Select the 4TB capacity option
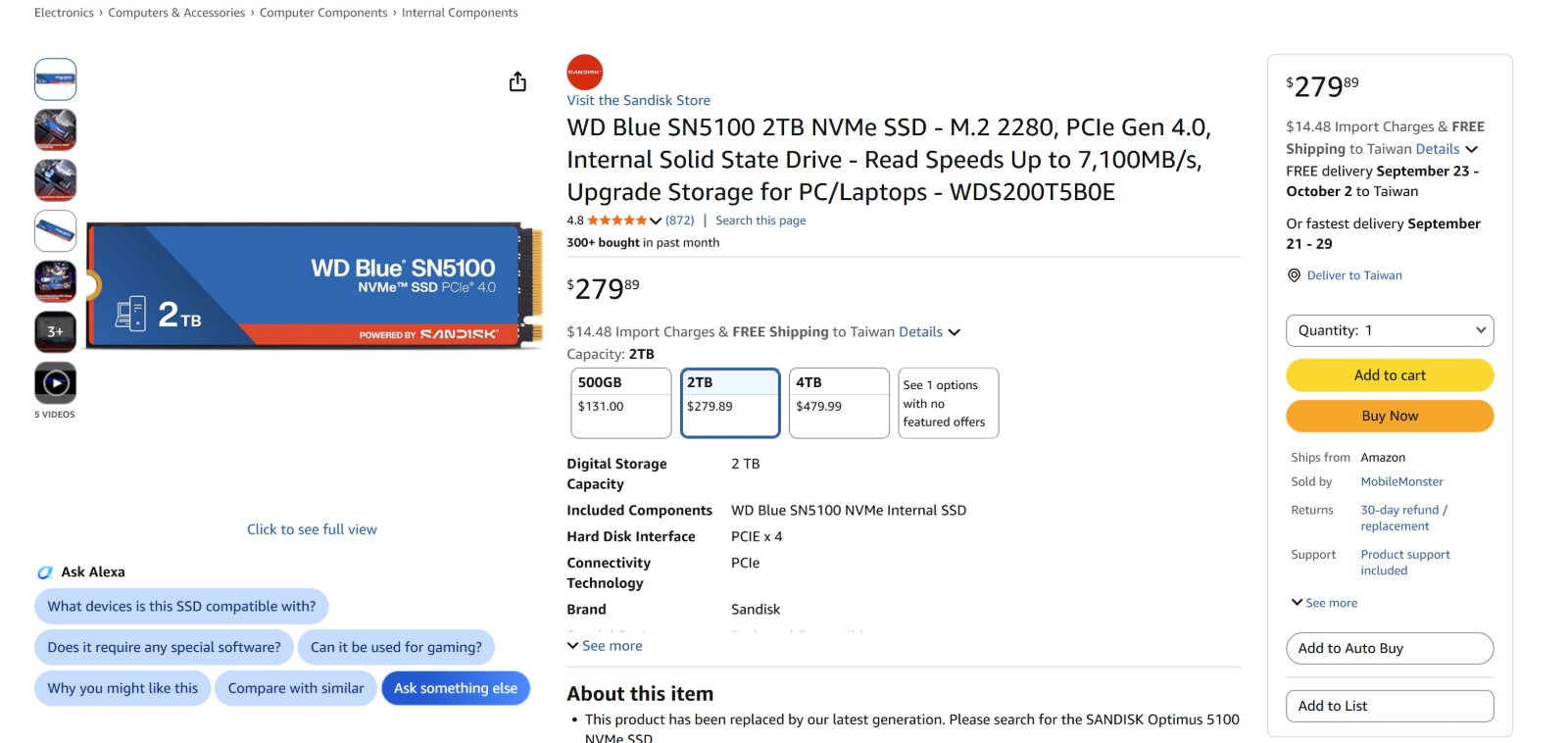This screenshot has width=1568, height=743. coord(839,403)
